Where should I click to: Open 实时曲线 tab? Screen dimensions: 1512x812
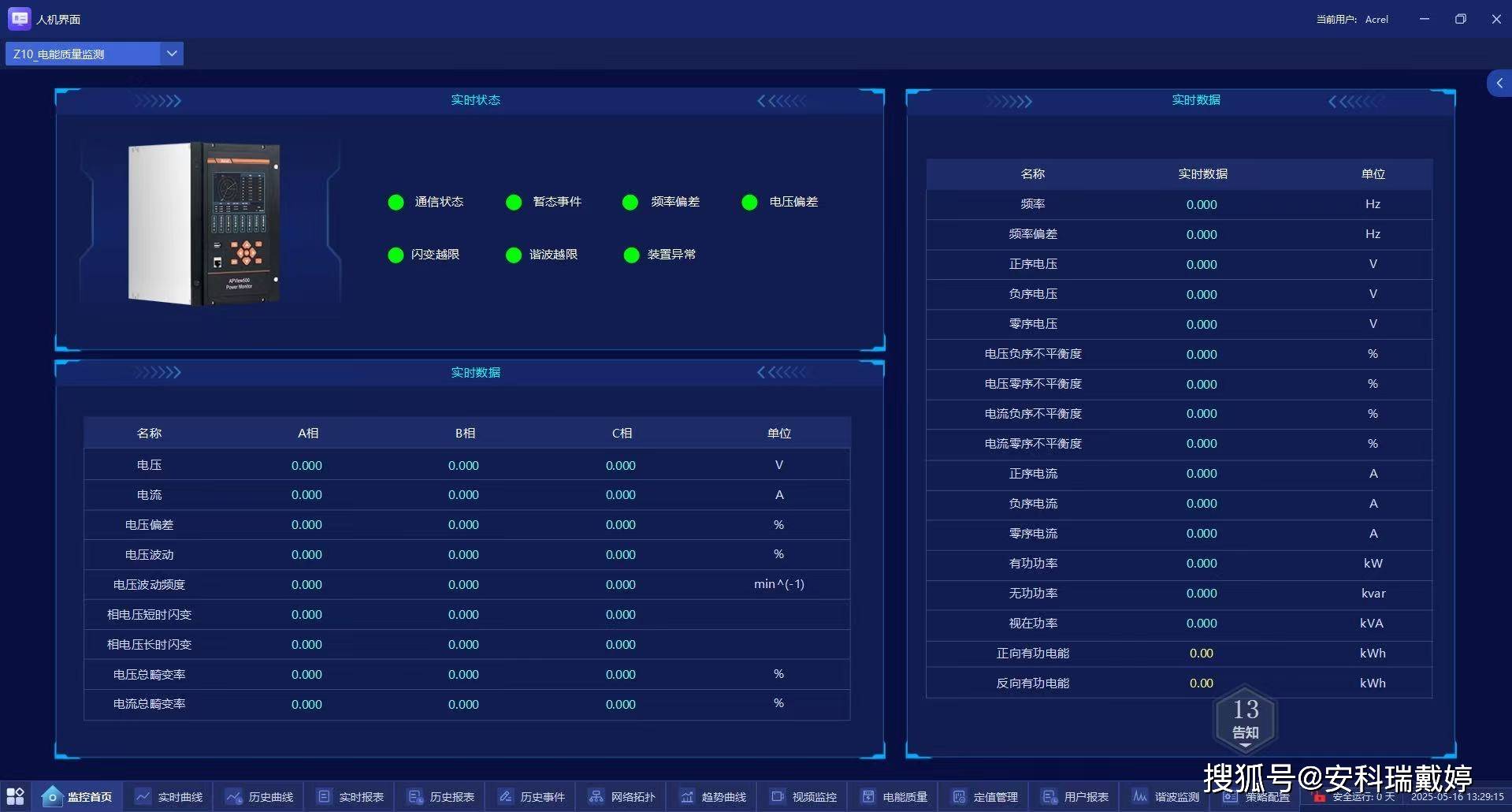(168, 796)
